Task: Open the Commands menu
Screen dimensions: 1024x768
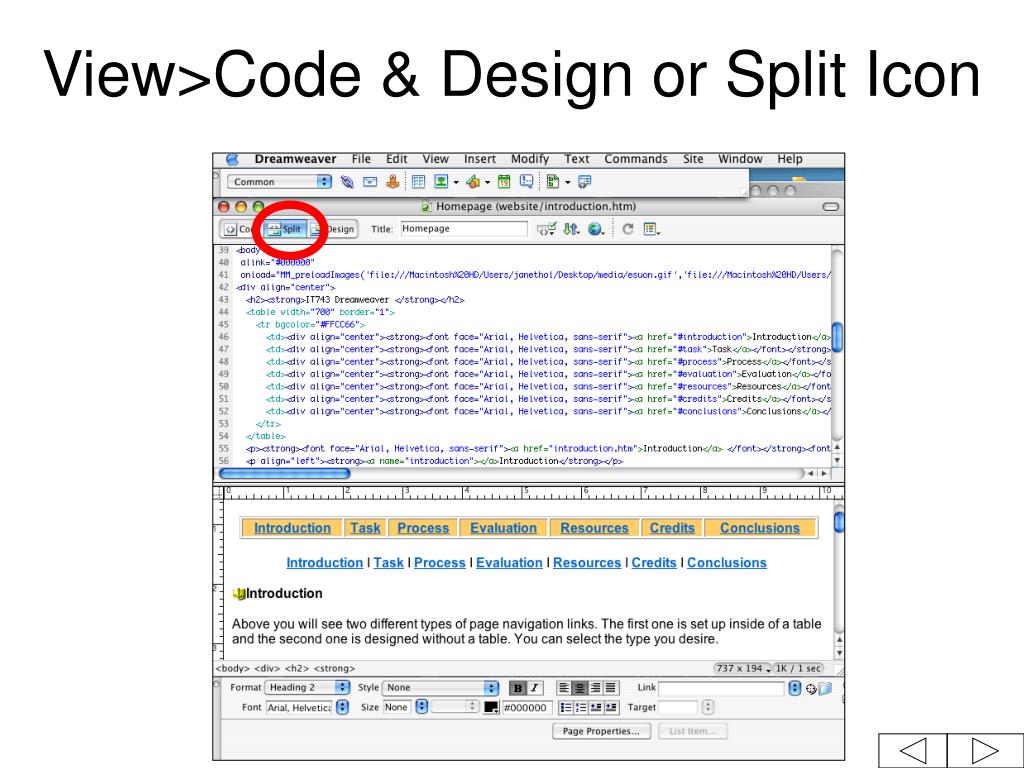Action: [x=636, y=159]
